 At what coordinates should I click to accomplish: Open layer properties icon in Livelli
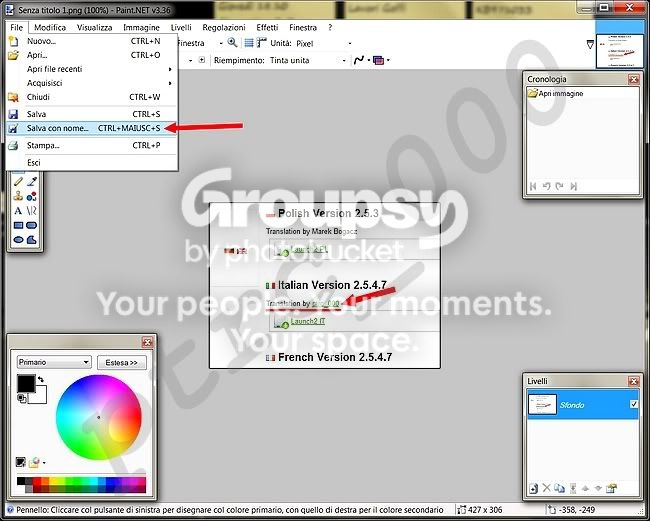pos(611,488)
